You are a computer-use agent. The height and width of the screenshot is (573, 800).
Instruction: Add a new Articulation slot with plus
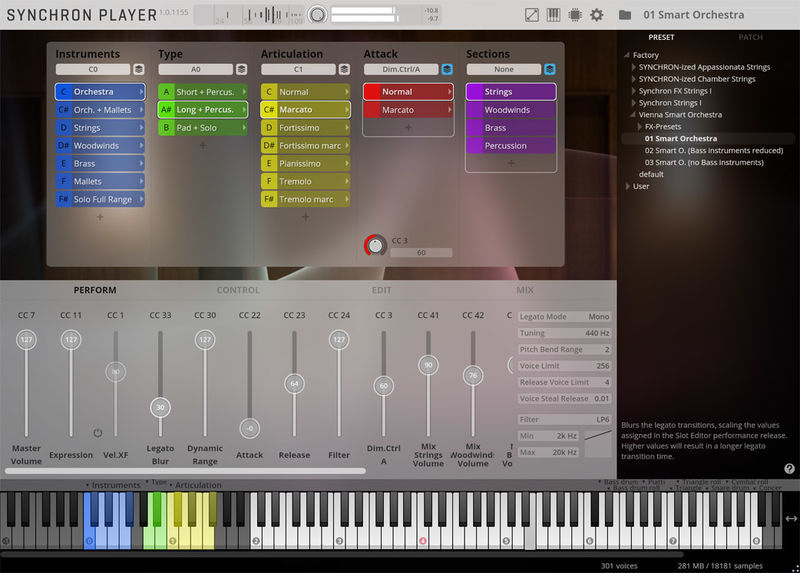tap(306, 217)
